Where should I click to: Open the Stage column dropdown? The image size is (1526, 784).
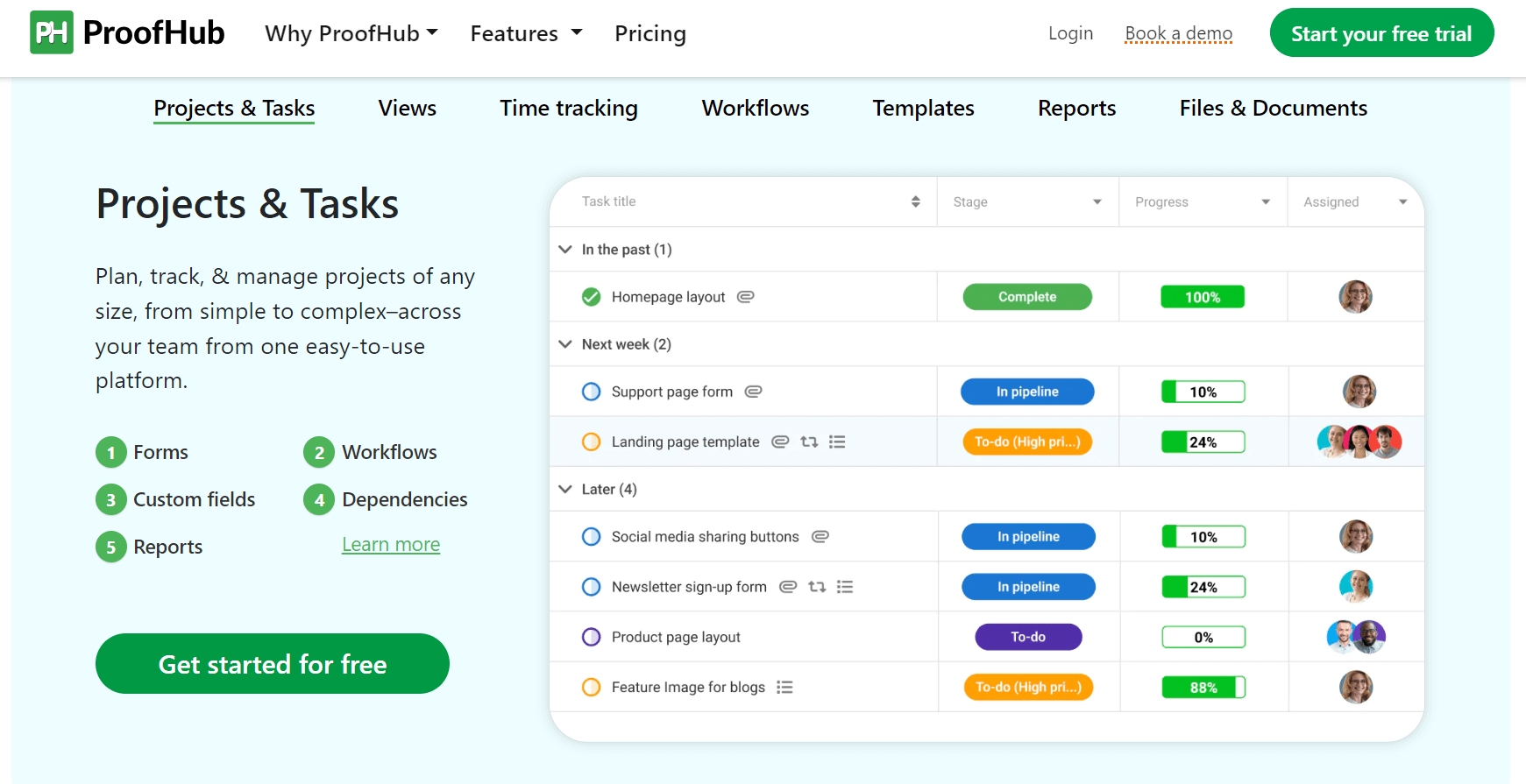point(1097,202)
